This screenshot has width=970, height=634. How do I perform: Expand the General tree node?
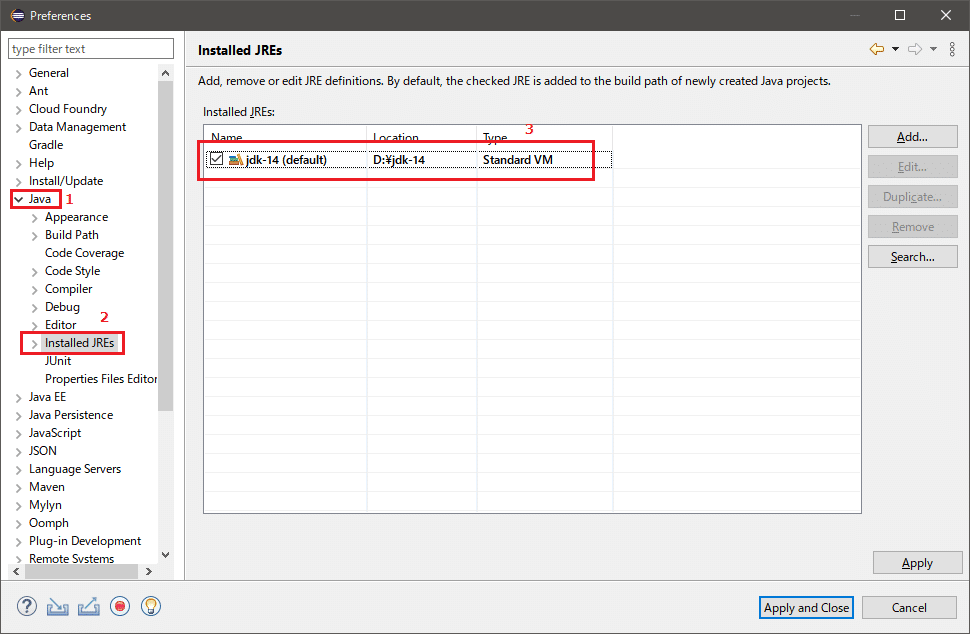tap(19, 74)
